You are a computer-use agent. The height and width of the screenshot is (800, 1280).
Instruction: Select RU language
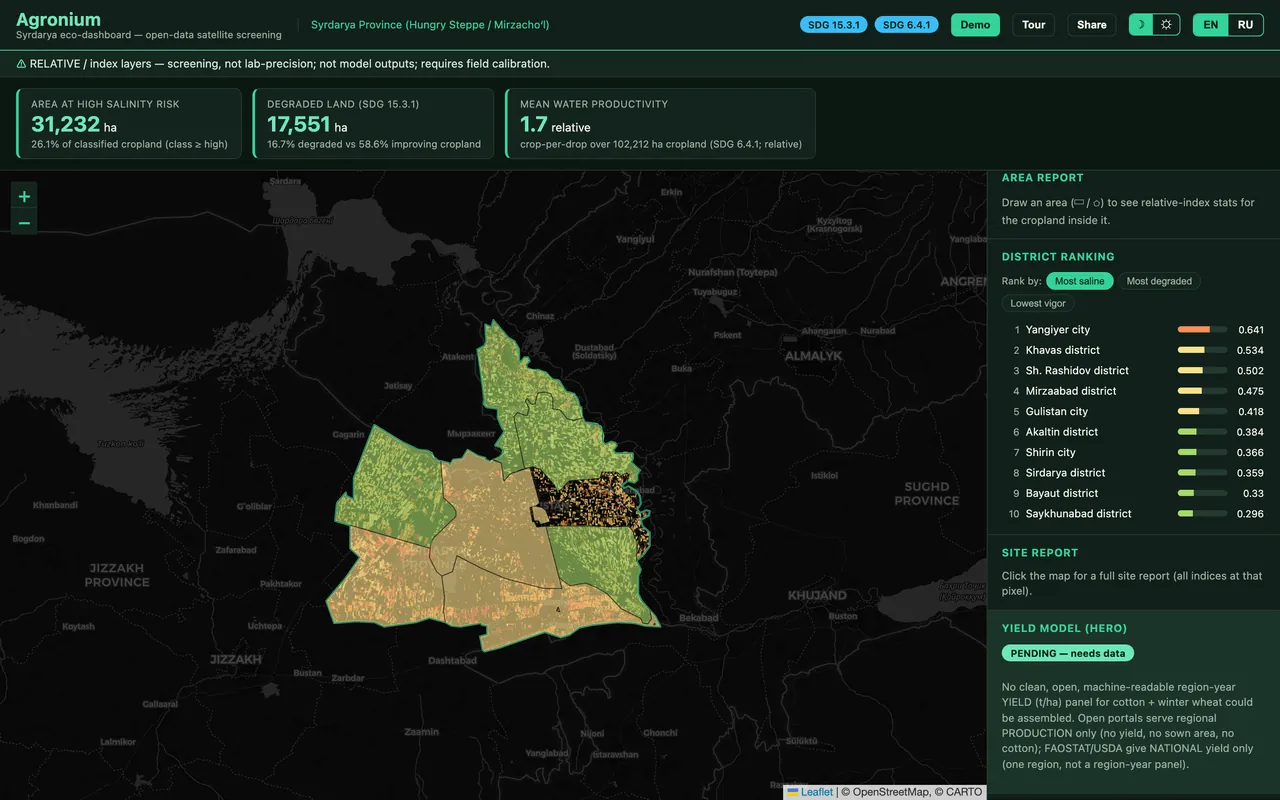pyautogui.click(x=1245, y=25)
